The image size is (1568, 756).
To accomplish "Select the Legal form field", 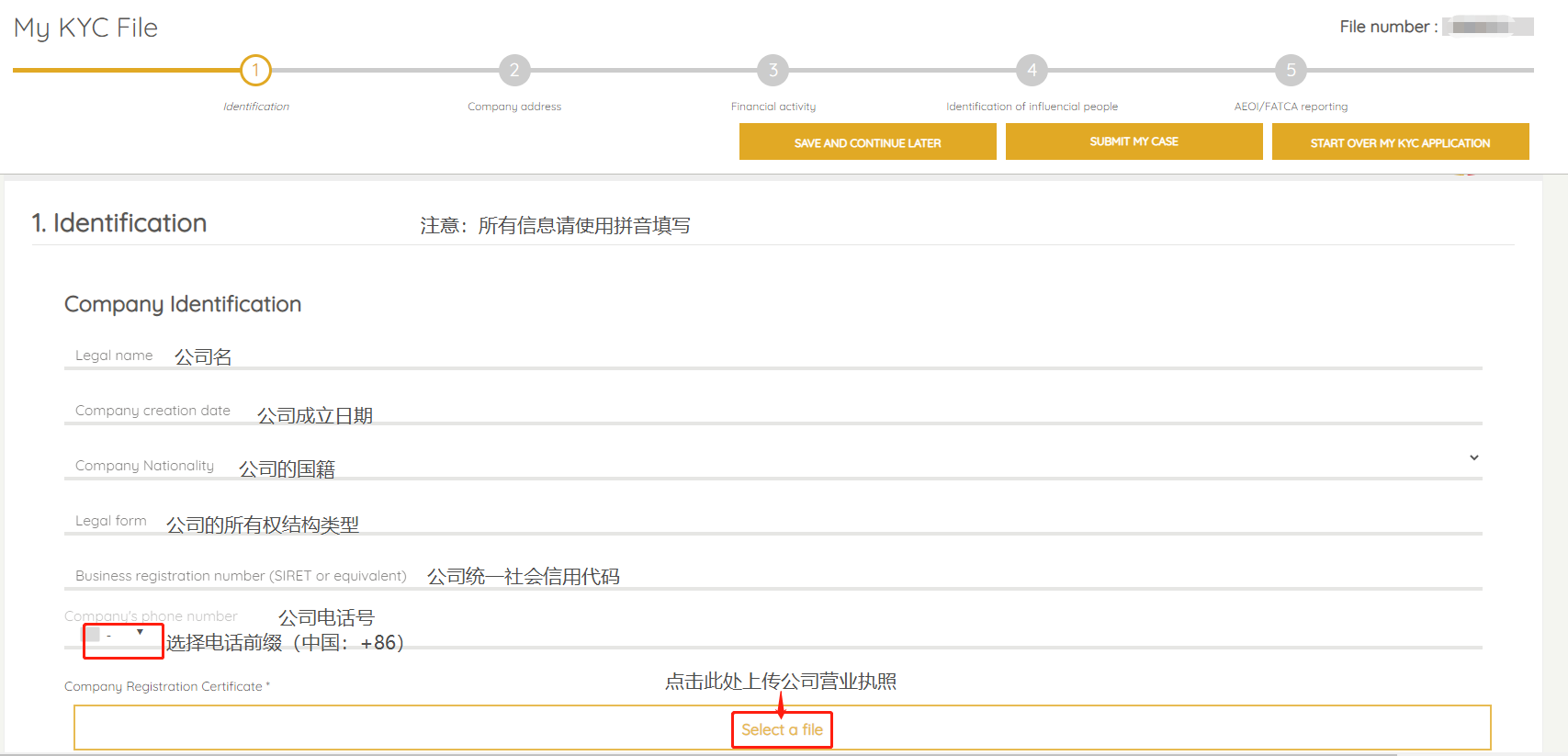I will 827,521.
